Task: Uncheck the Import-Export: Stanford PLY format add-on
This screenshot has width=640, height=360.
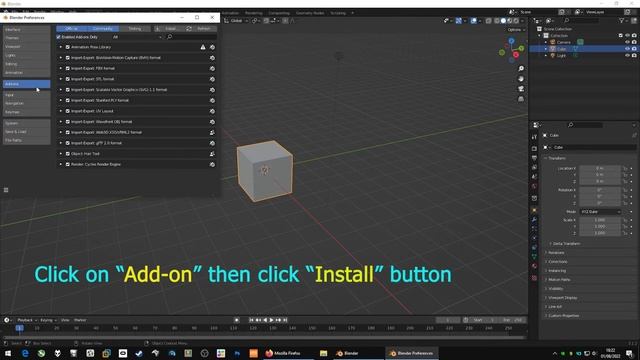Action: 68,100
